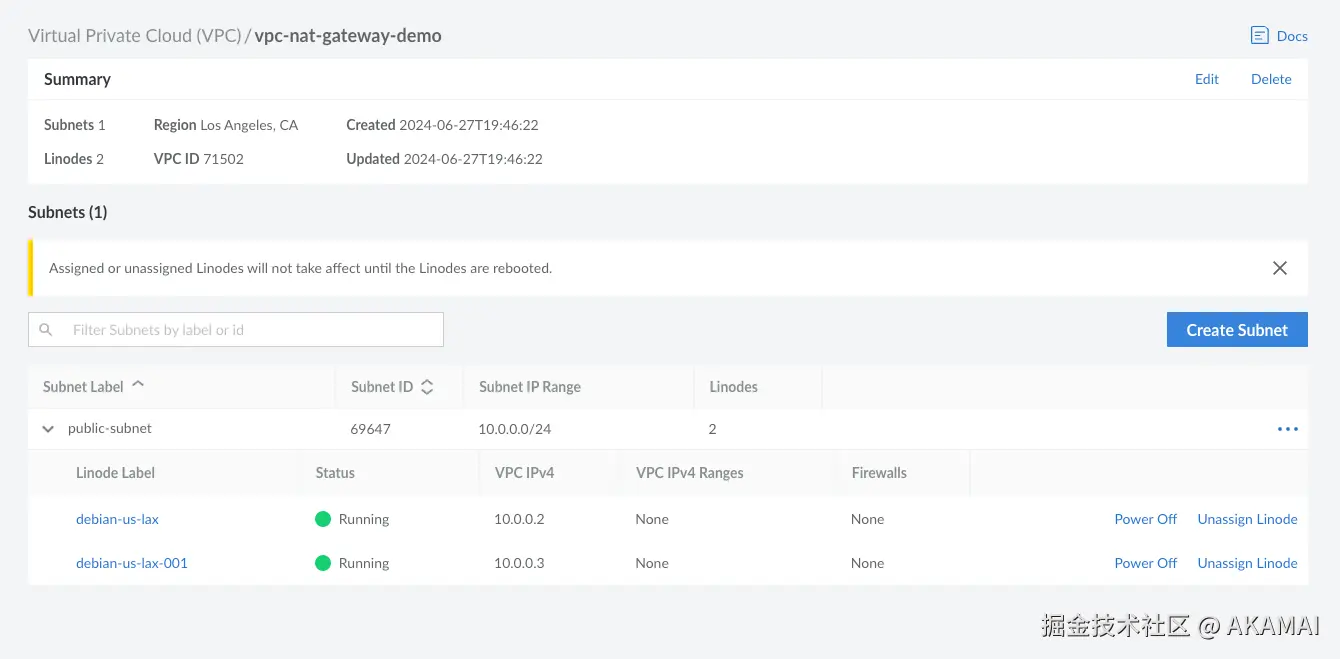
Task: Dismiss the reboot notice with X icon
Action: (x=1279, y=268)
